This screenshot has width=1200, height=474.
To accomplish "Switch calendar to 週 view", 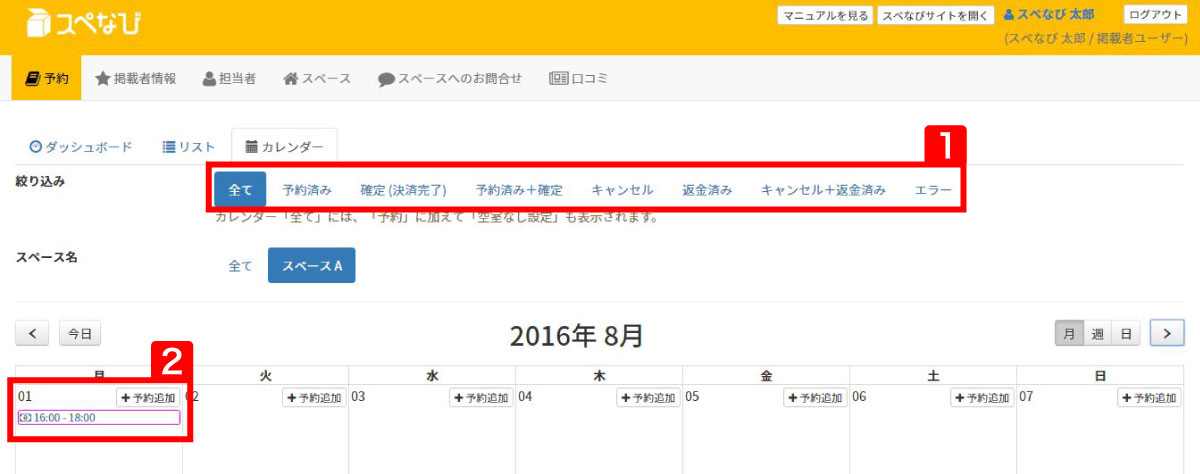I will coord(1098,334).
